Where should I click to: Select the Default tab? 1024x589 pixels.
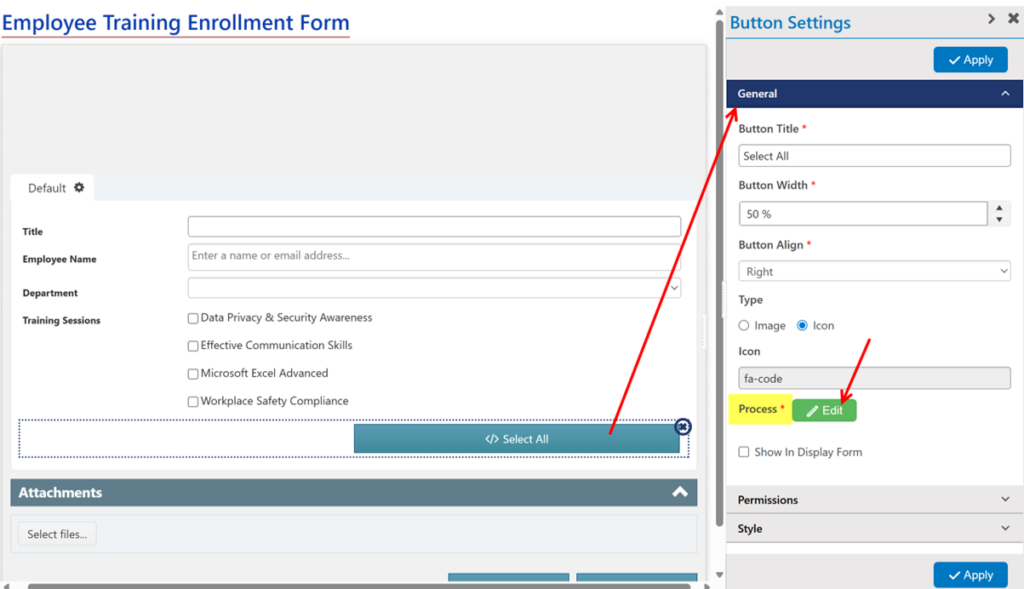(x=47, y=188)
